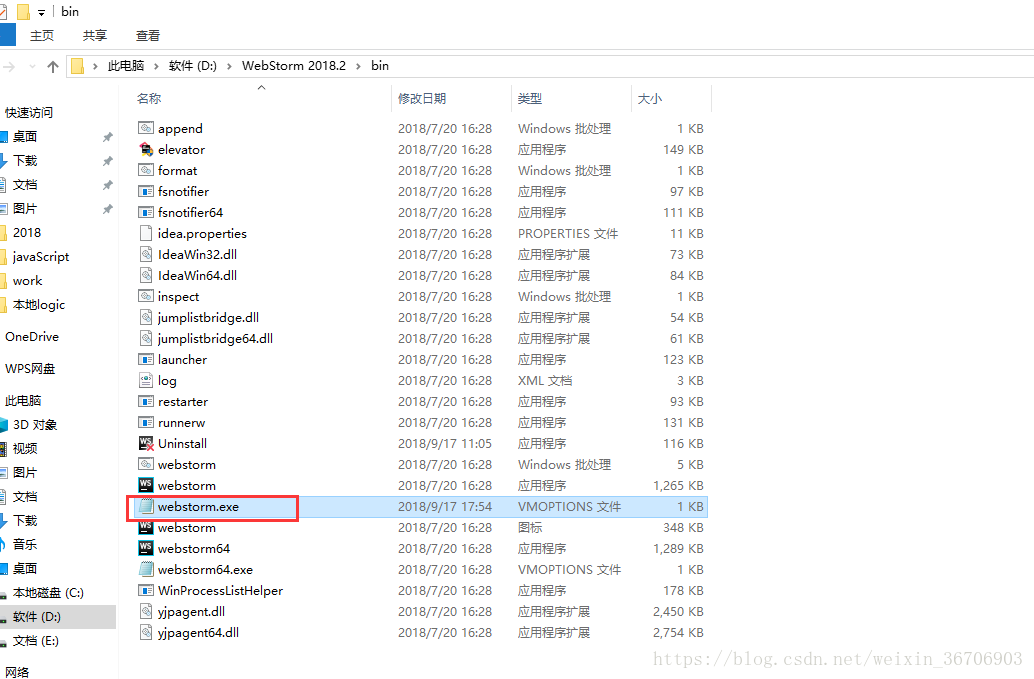
Task: Select the 2018 folder in the sidebar
Action: 27,233
